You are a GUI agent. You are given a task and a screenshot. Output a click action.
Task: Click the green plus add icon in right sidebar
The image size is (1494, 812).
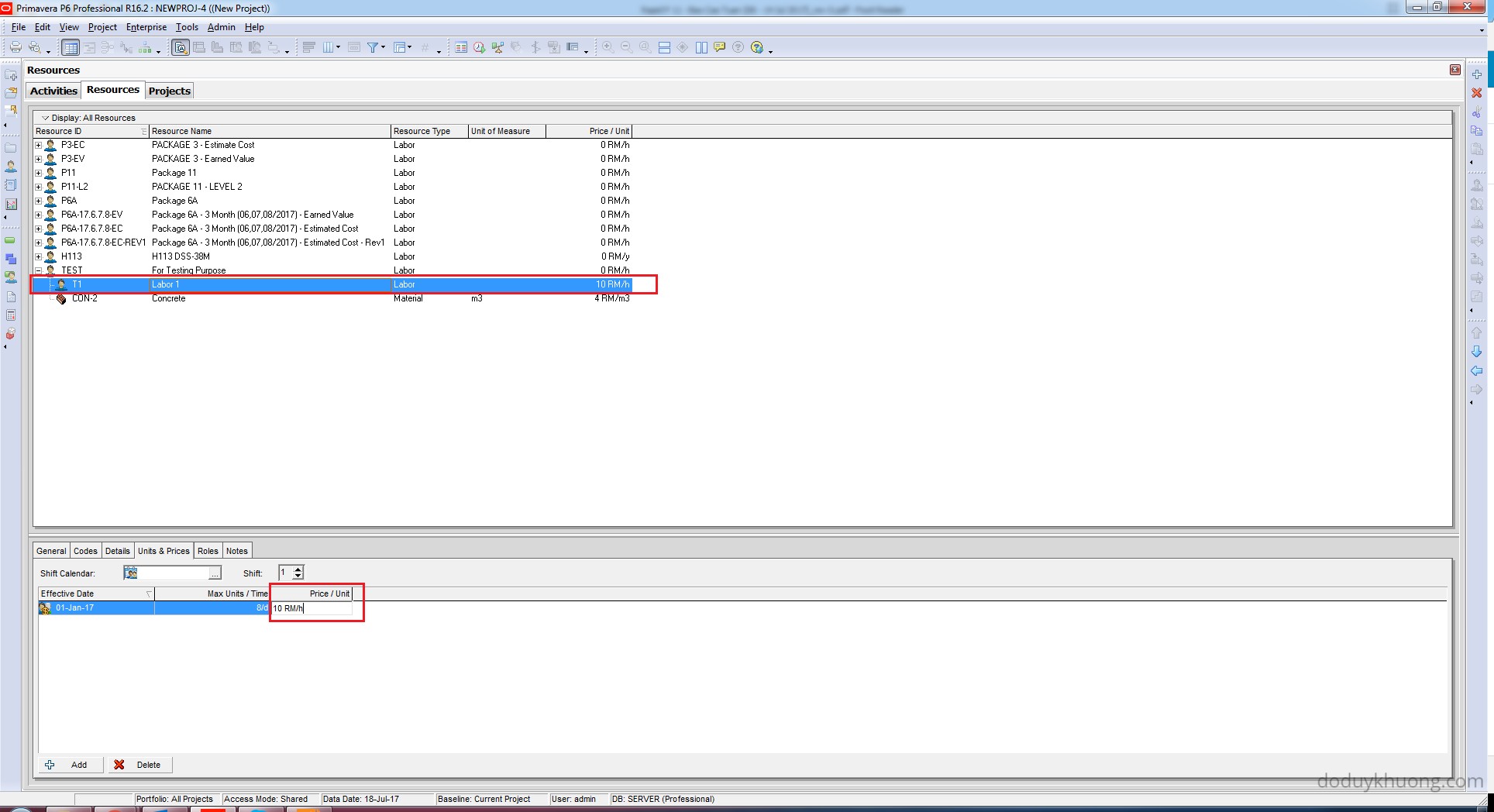(1477, 74)
